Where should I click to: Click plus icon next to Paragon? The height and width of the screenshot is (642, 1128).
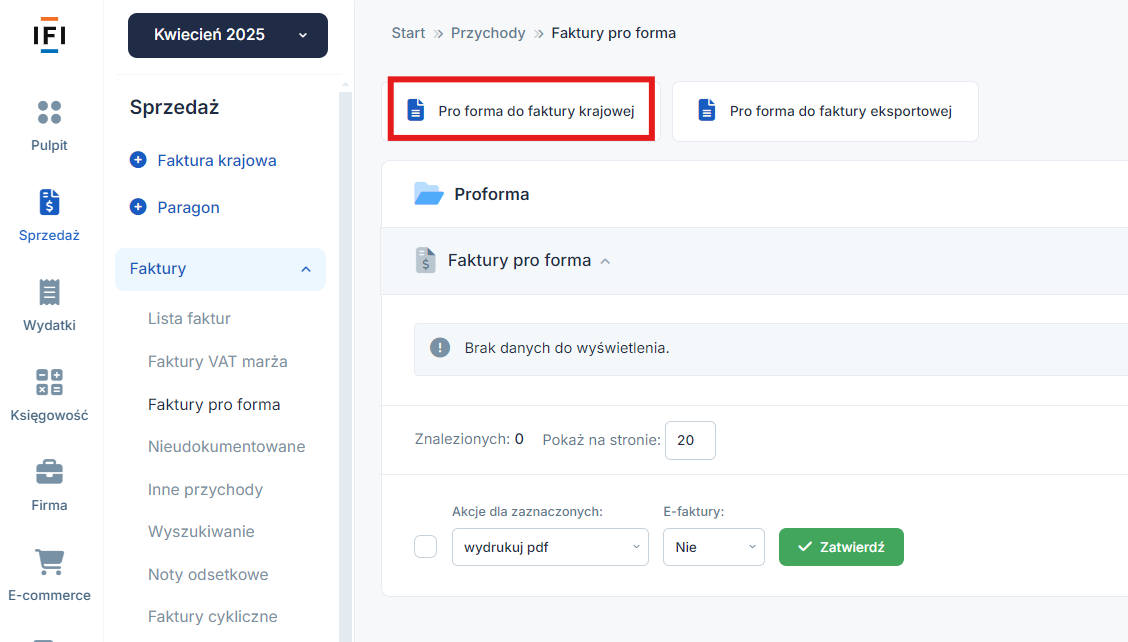point(138,207)
